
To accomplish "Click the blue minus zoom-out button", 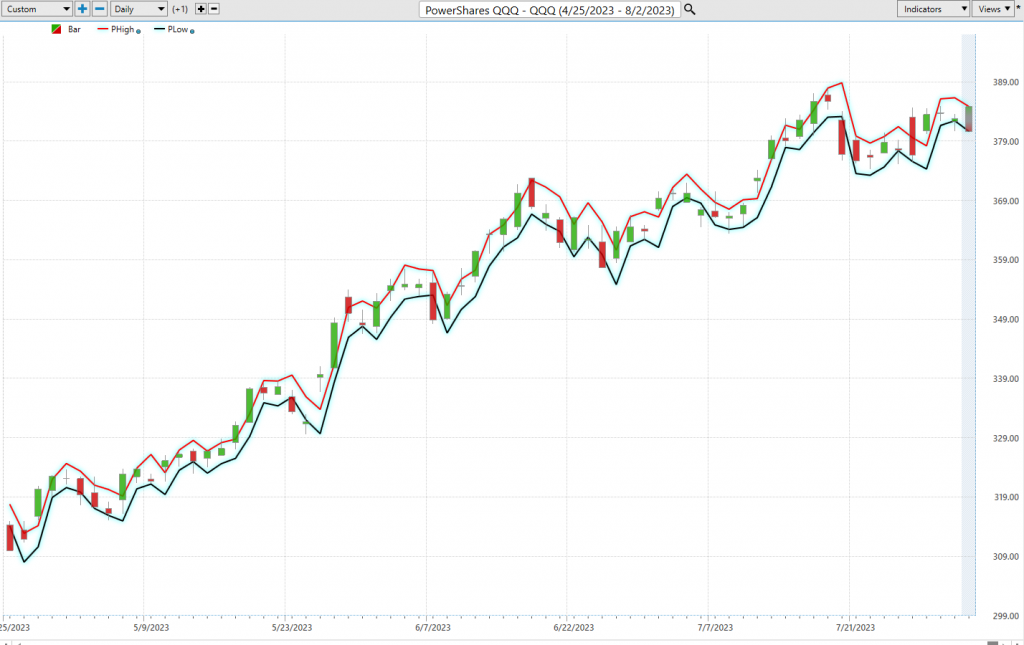I will pos(100,9).
